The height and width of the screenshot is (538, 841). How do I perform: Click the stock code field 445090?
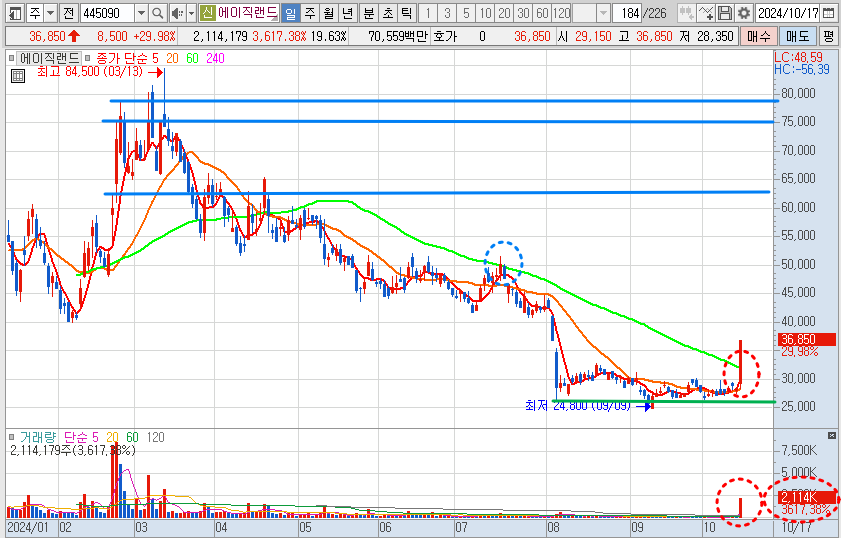point(107,13)
